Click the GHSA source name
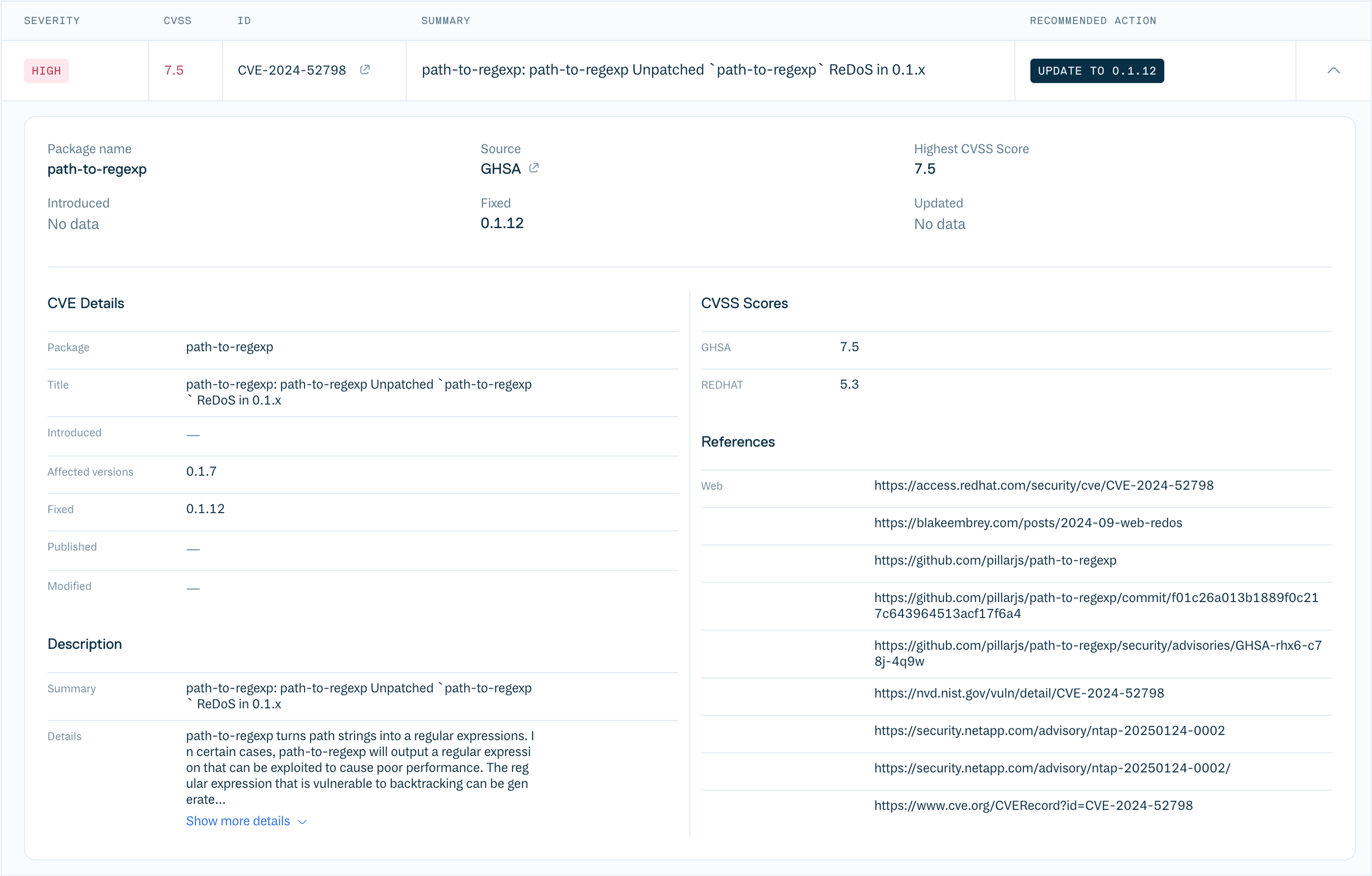The image size is (1372, 876). 500,169
